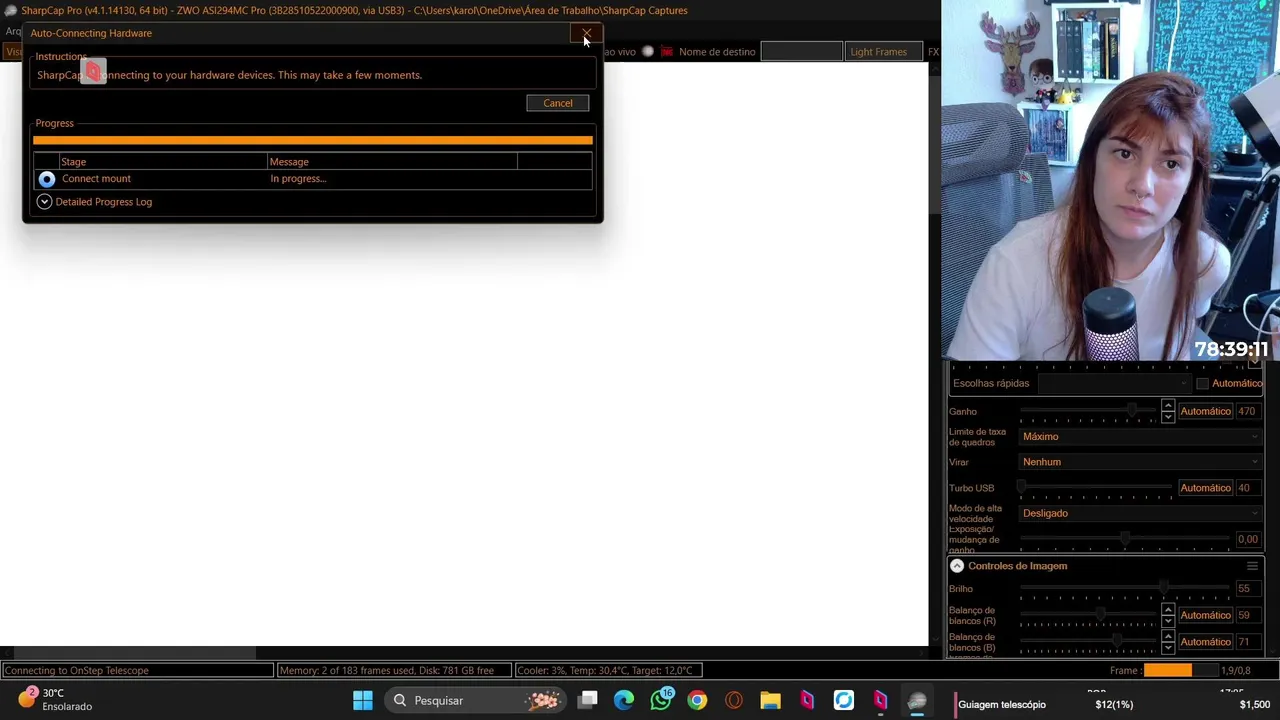Image resolution: width=1280 pixels, height=720 pixels.
Task: Open the Virar dropdown set to Nenhum
Action: tap(1140, 462)
